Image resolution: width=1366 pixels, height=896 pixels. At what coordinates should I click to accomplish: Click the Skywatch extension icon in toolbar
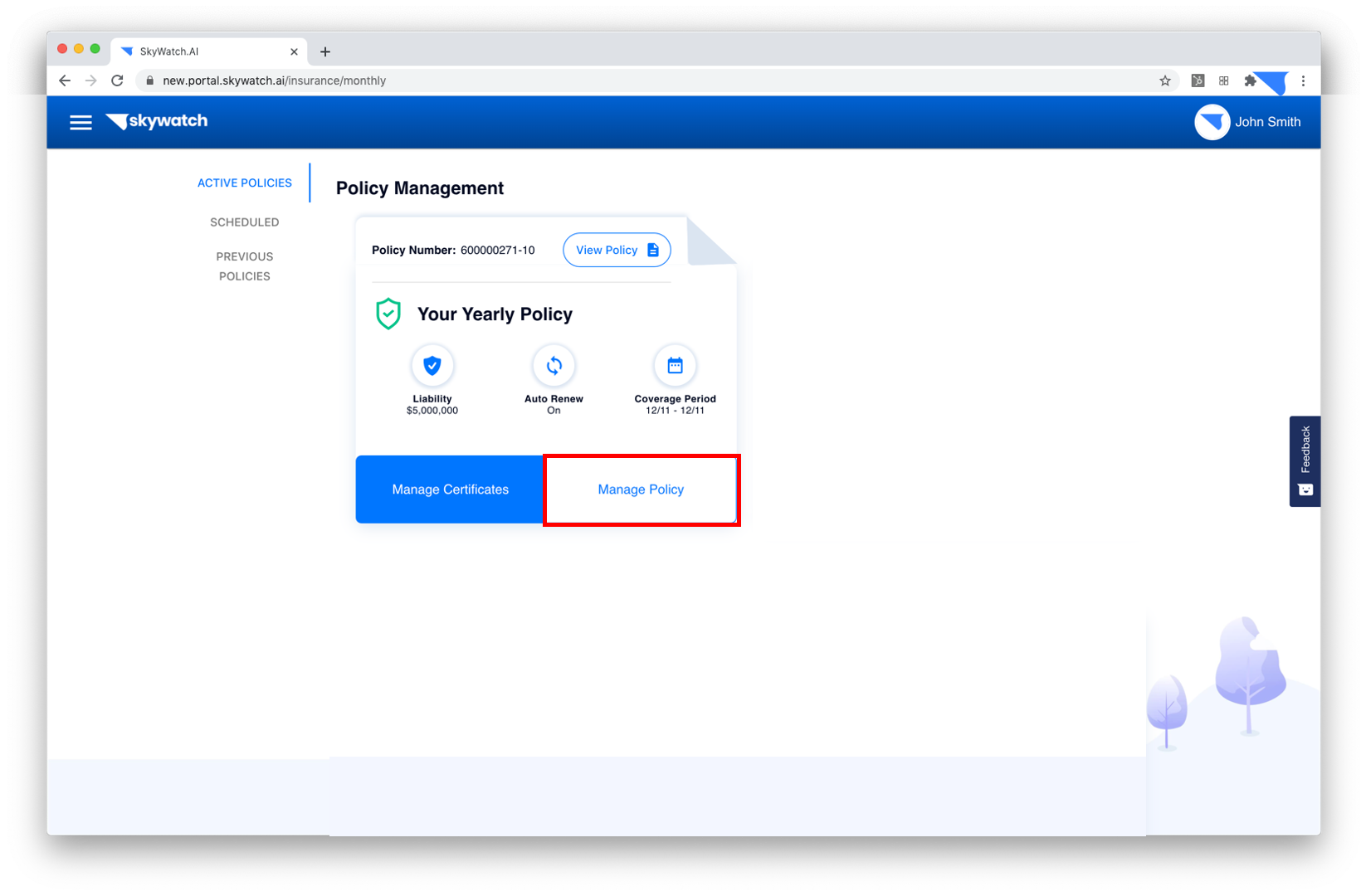pyautogui.click(x=1271, y=82)
